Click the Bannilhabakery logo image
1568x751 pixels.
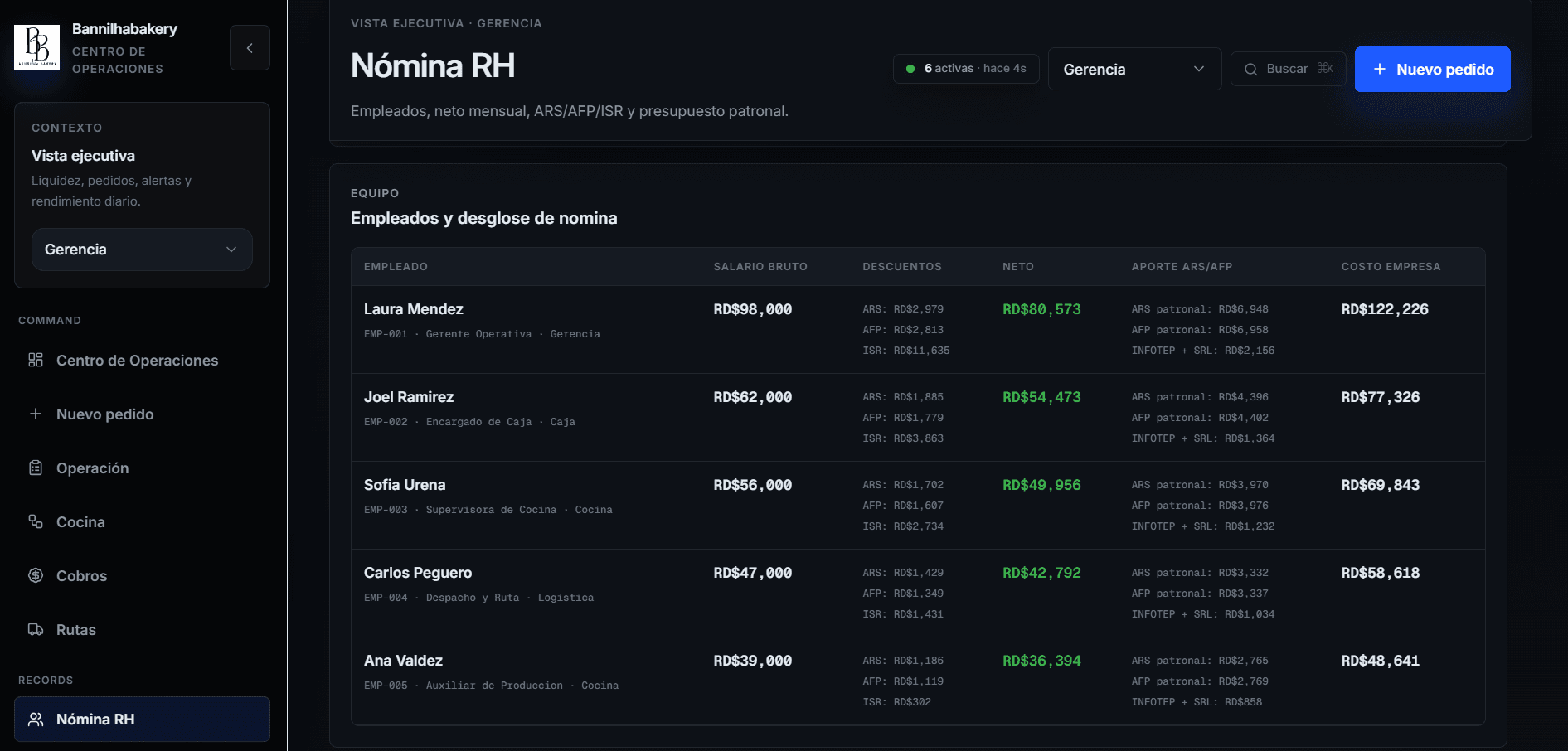click(37, 47)
